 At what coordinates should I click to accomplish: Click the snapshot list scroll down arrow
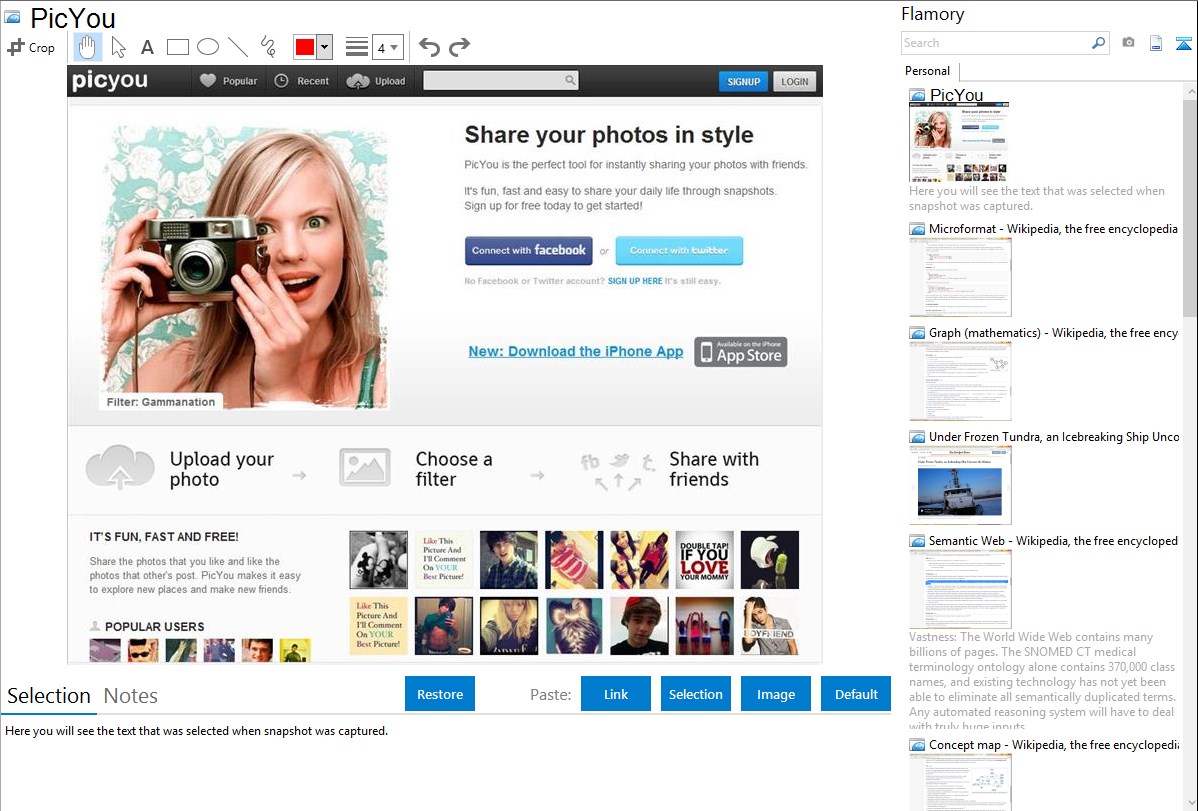(1190, 801)
